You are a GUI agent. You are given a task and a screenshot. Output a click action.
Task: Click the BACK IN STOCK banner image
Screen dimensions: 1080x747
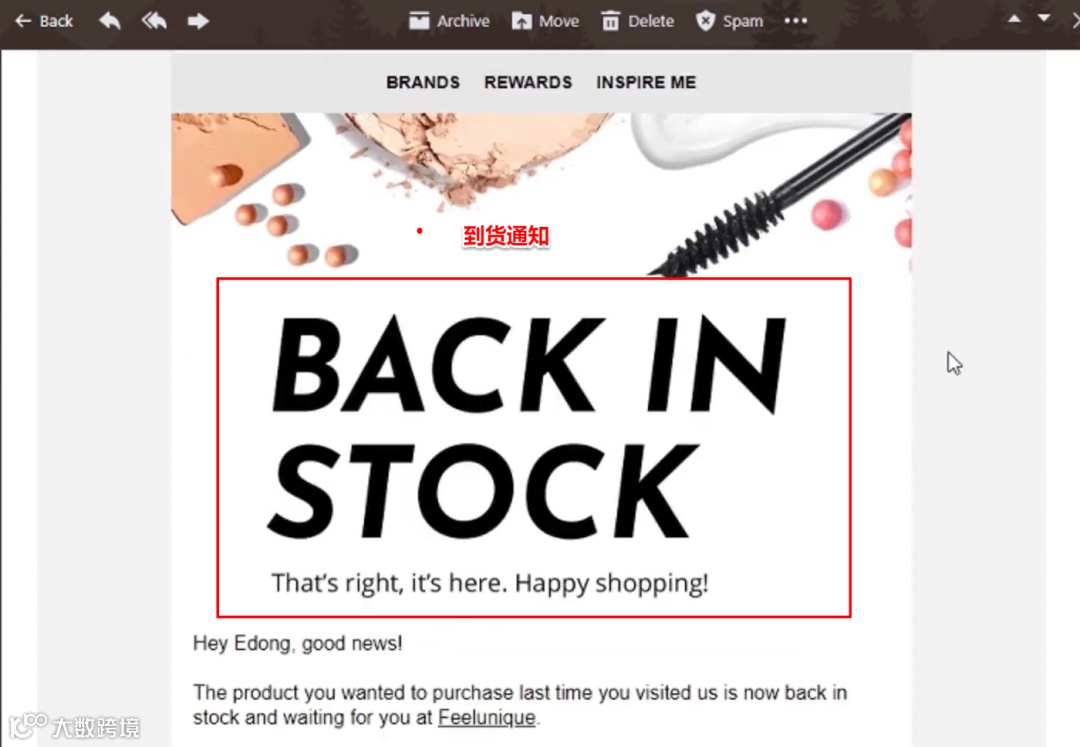click(x=534, y=448)
